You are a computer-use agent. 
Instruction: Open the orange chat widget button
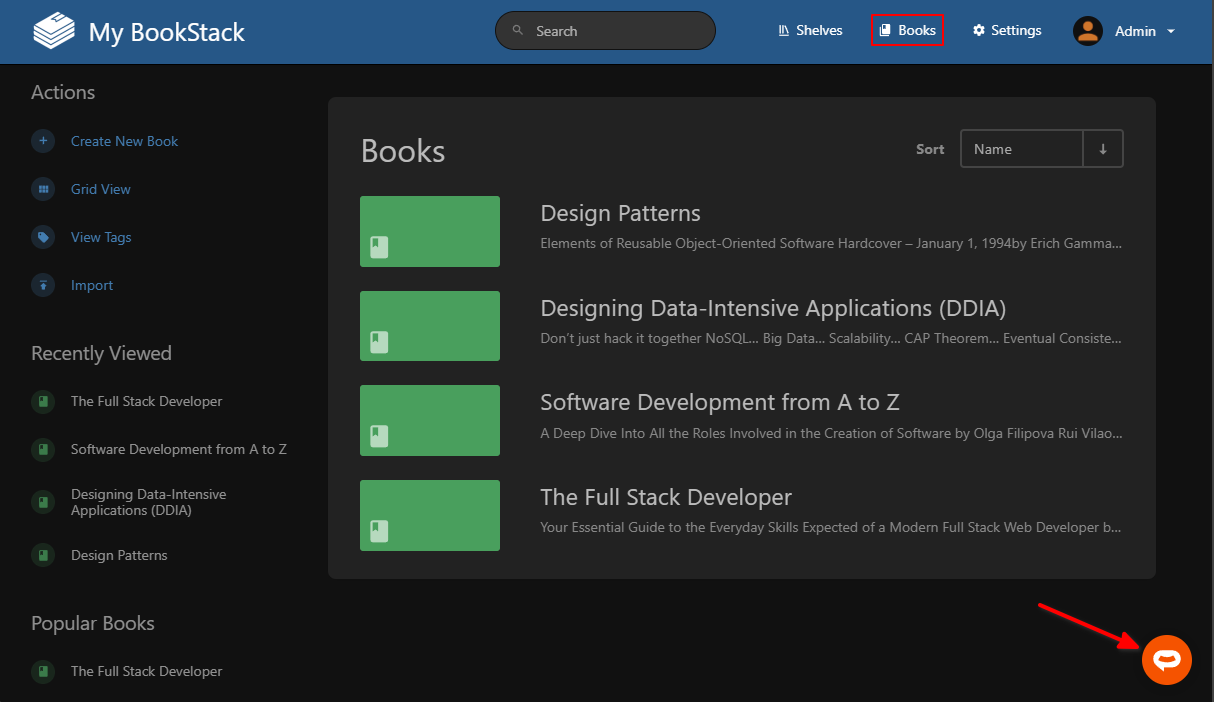(x=1167, y=660)
